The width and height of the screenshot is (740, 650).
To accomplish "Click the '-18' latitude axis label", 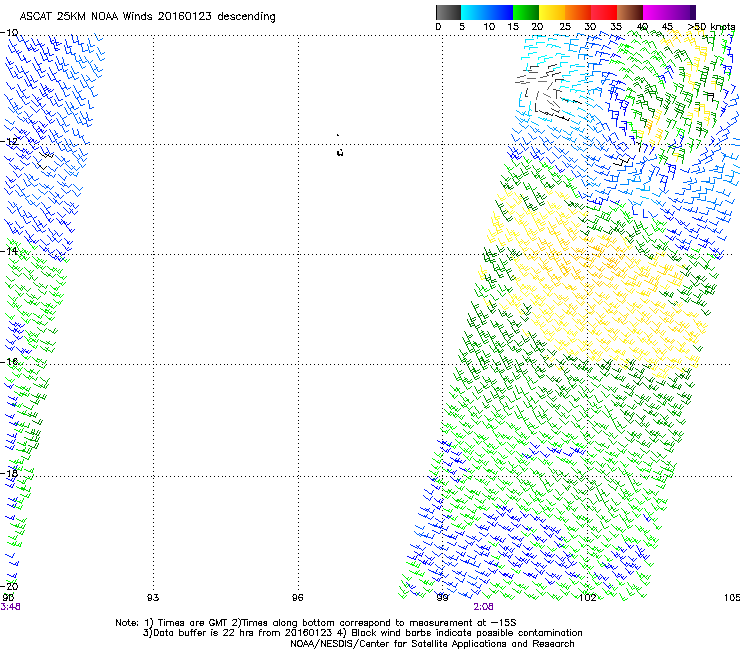I will pyautogui.click(x=9, y=473).
